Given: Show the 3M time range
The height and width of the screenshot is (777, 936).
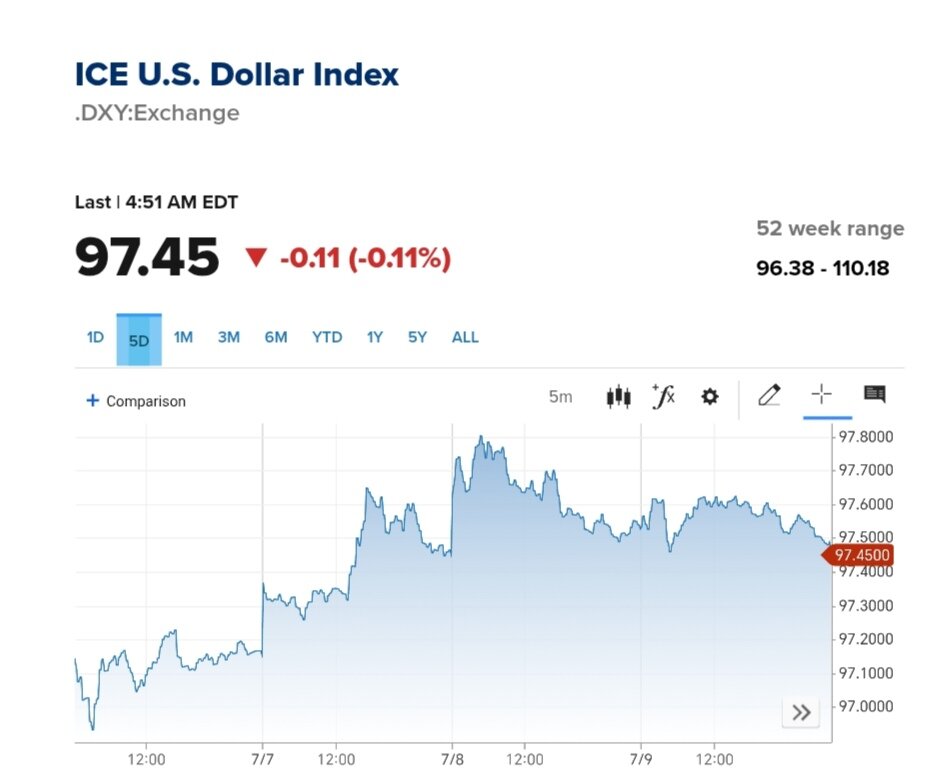Looking at the screenshot, I should pyautogui.click(x=229, y=338).
